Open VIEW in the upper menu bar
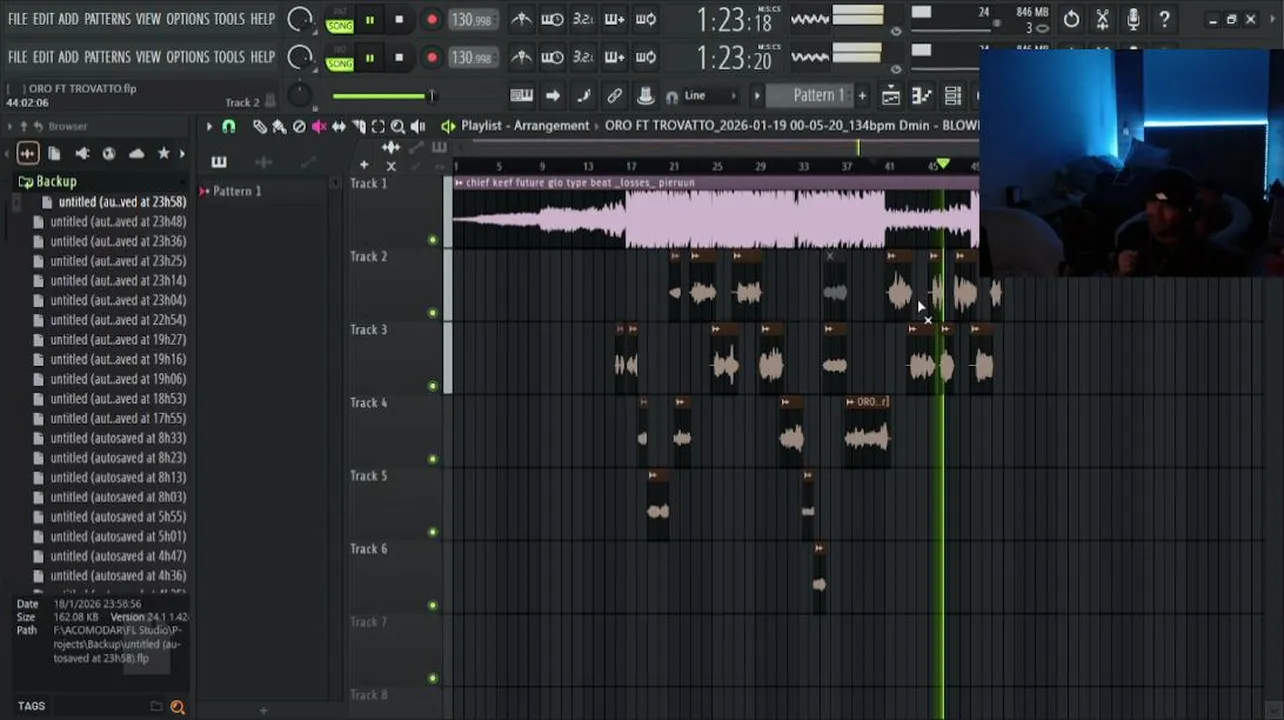Image resolution: width=1284 pixels, height=720 pixels. pos(148,19)
